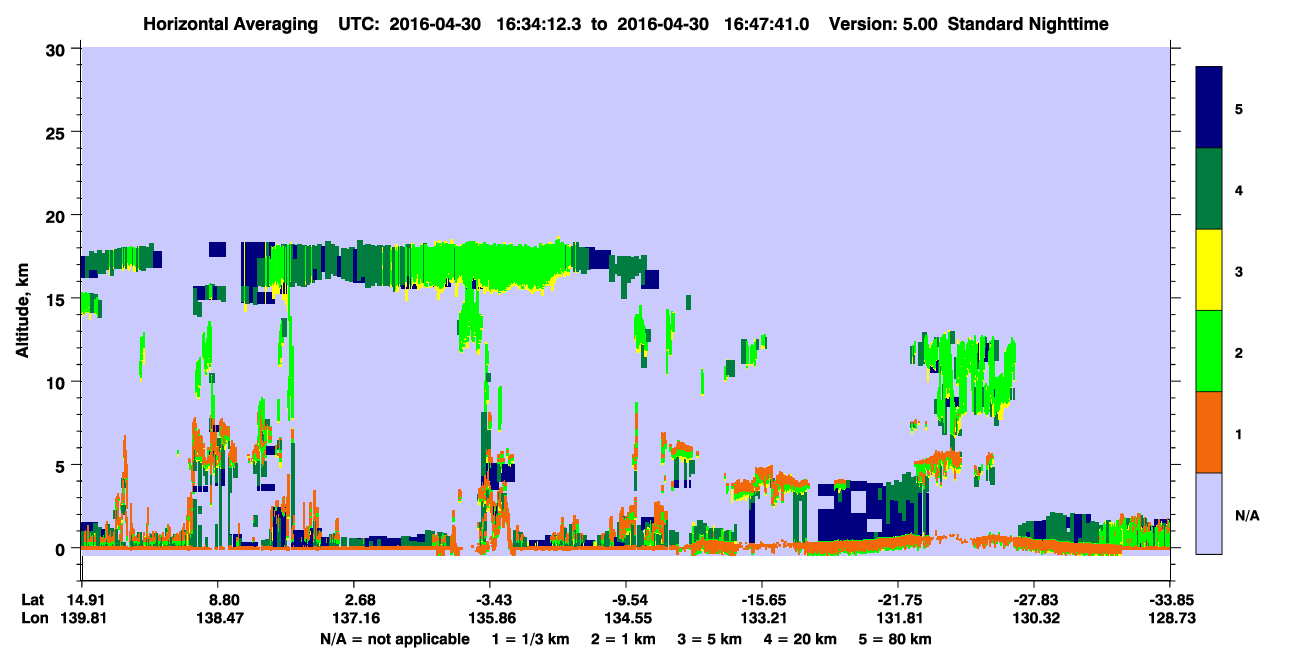Click the 20 altitude tick label
Viewport: 1300px width, 667px height.
(x=58, y=215)
